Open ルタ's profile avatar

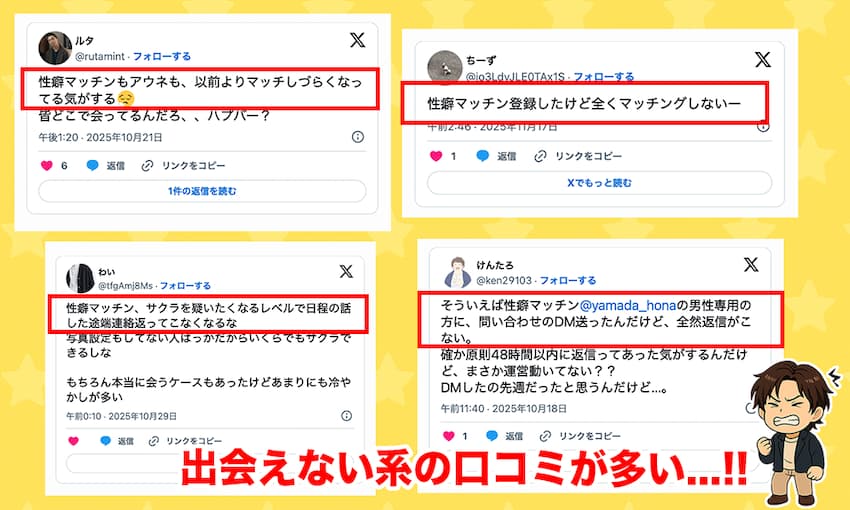(55, 48)
